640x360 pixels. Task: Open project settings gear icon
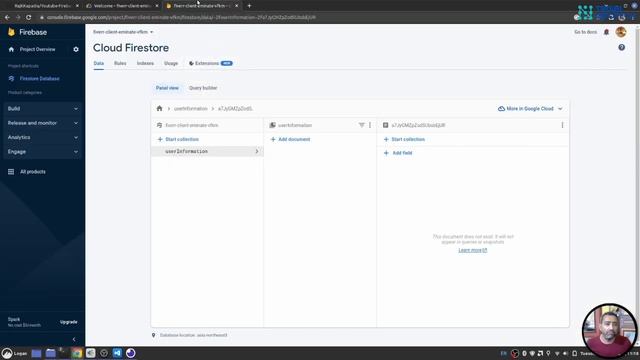click(76, 49)
